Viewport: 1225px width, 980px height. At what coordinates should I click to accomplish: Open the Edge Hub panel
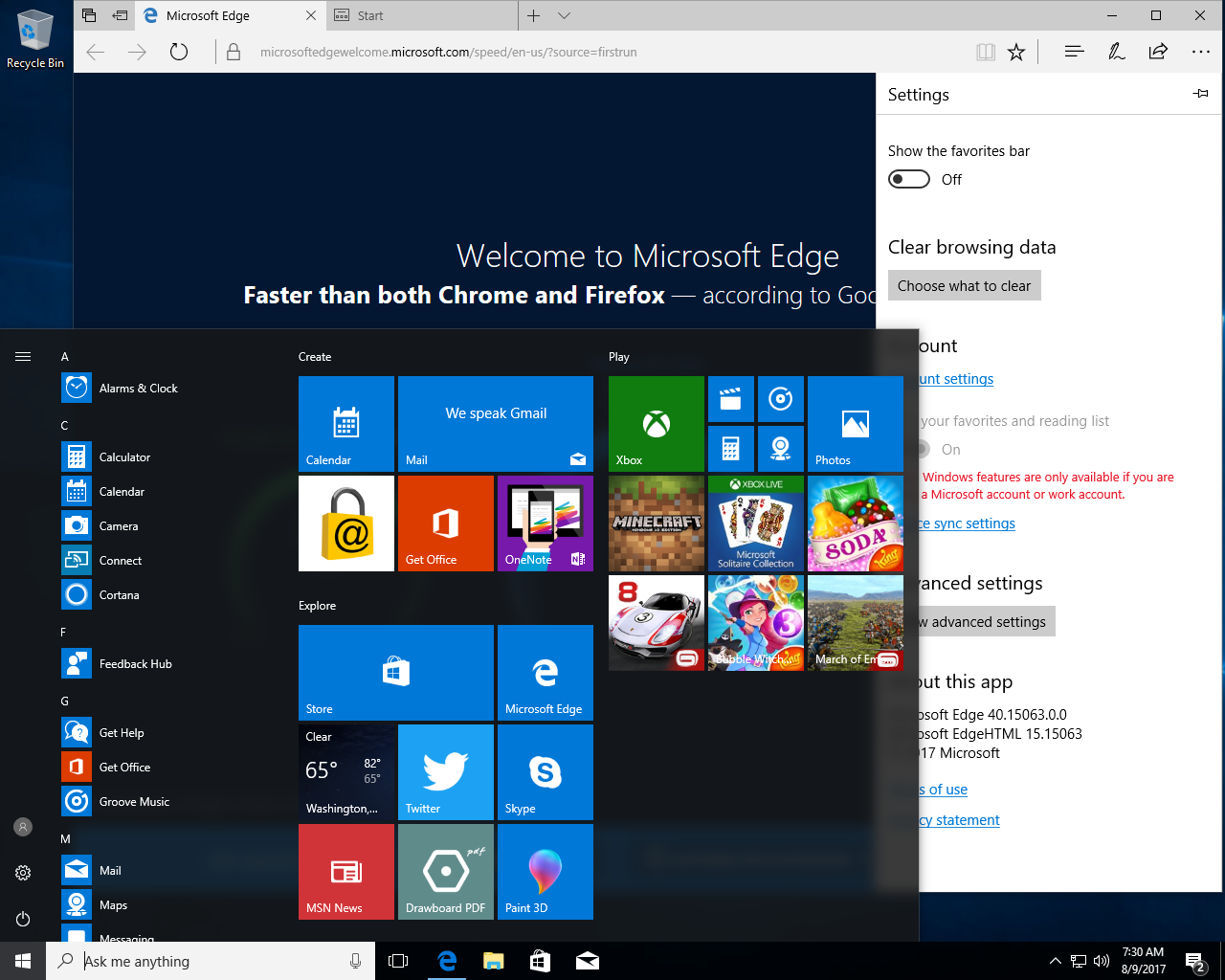tap(1075, 52)
